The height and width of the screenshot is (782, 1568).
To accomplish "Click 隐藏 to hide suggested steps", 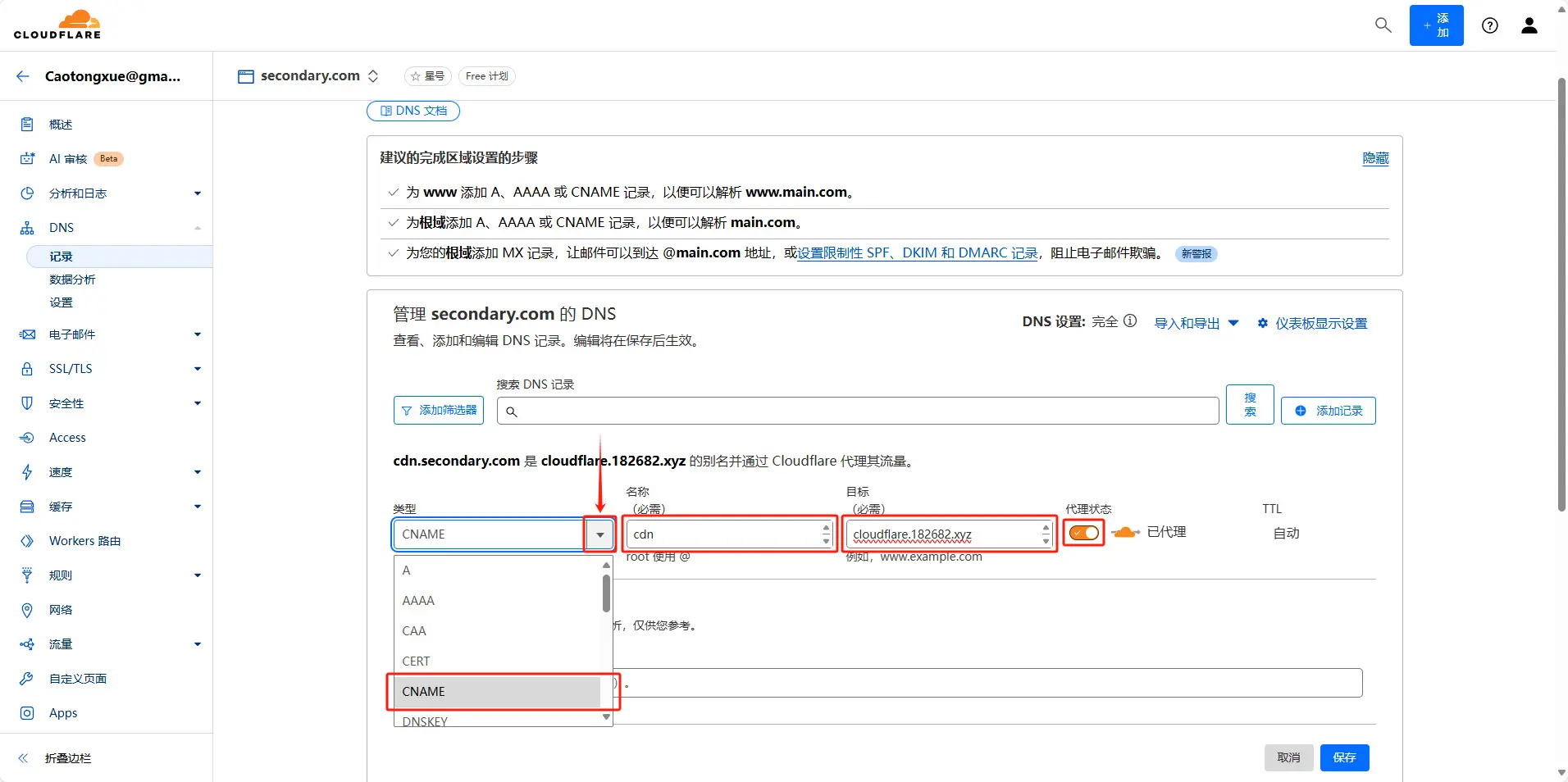I will (x=1375, y=158).
